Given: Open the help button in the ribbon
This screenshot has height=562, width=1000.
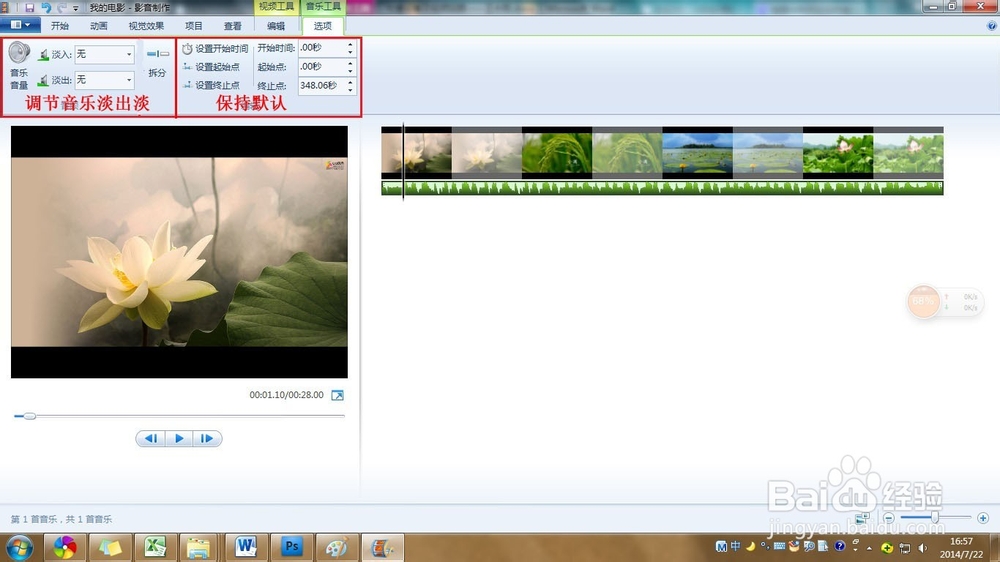Looking at the screenshot, I should (x=992, y=26).
